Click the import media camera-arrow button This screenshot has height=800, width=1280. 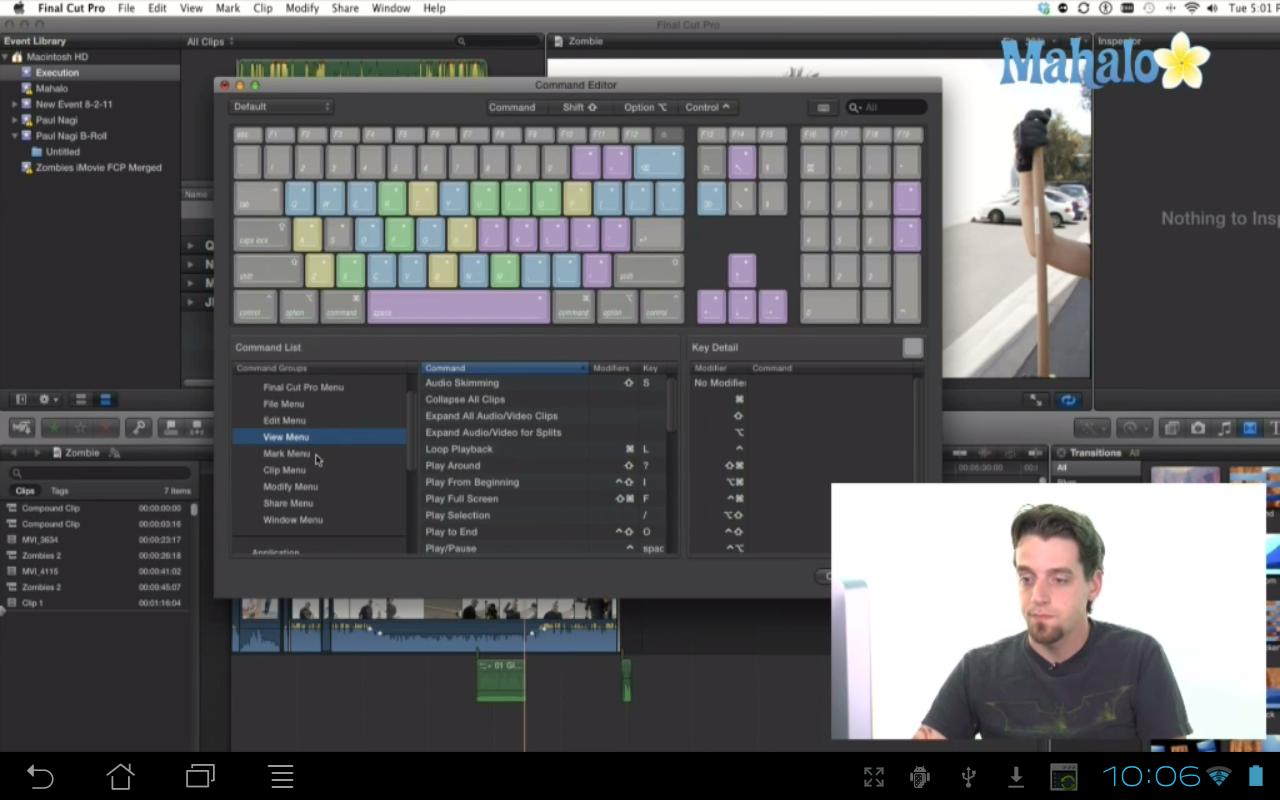21,428
